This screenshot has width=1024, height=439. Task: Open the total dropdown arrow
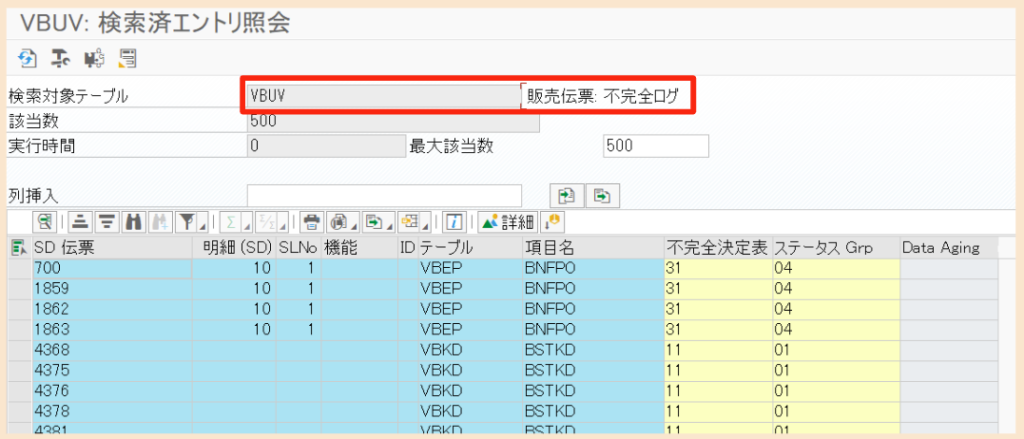coord(247,226)
